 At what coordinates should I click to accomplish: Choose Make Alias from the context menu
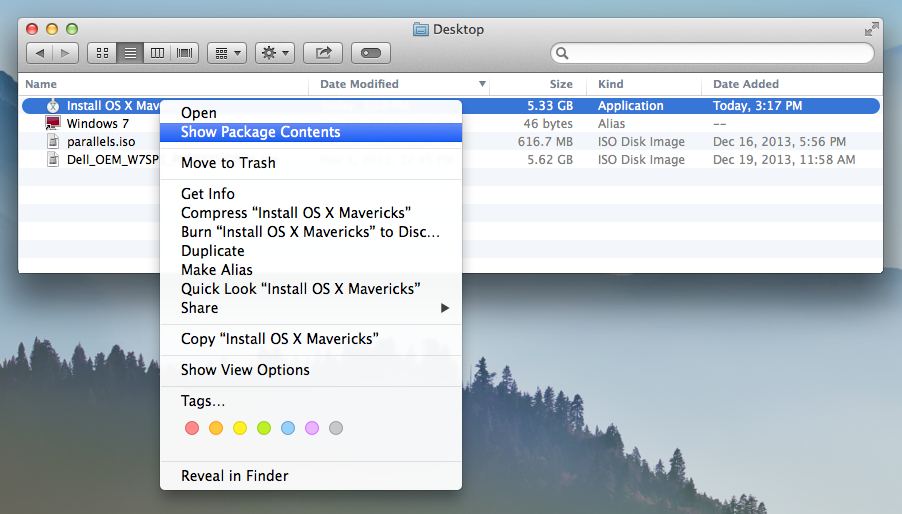click(311, 270)
